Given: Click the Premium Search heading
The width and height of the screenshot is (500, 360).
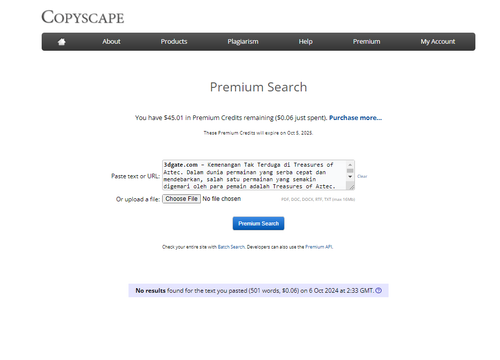Looking at the screenshot, I should (x=258, y=87).
